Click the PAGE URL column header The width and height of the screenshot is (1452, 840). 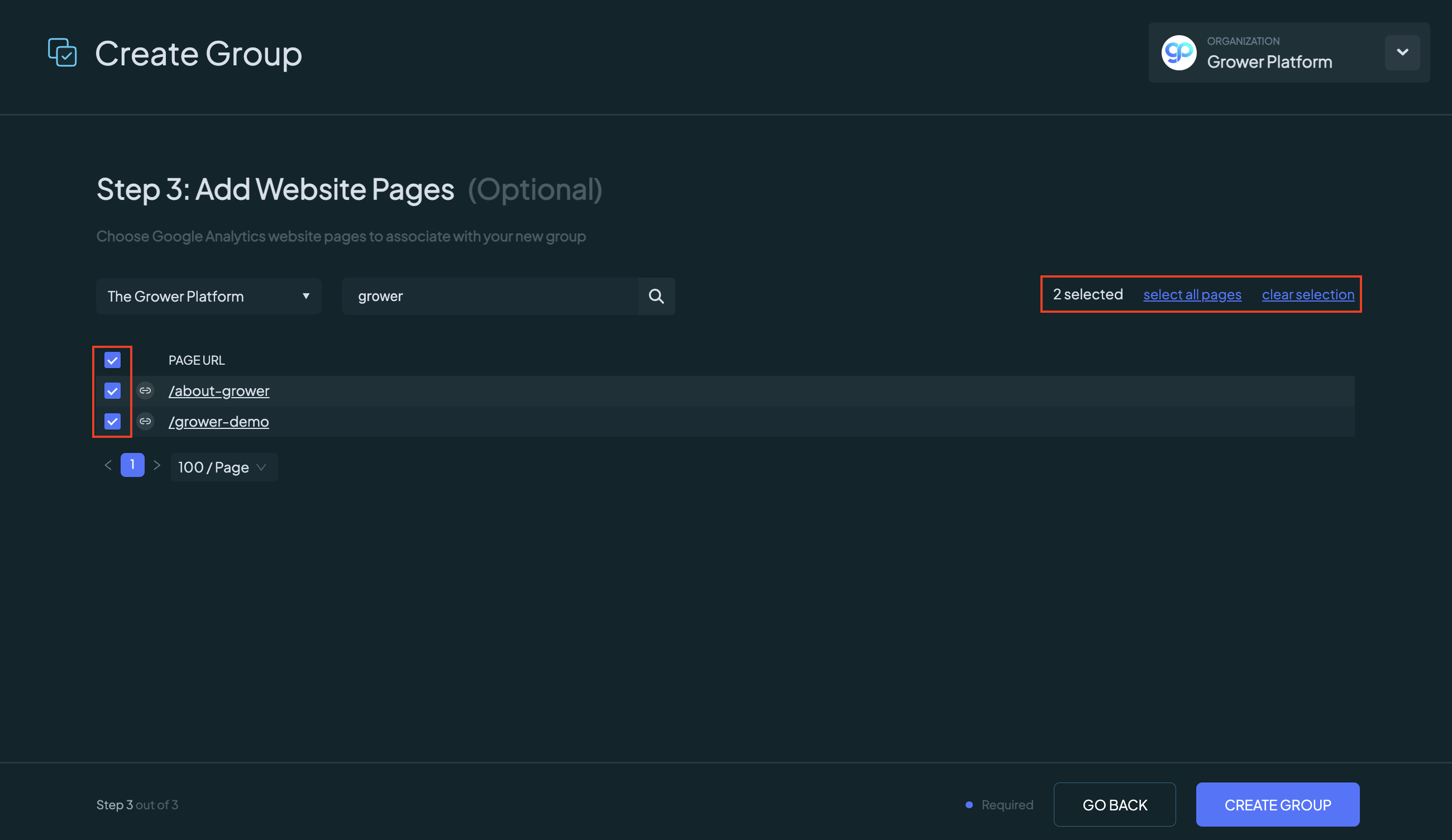tap(197, 360)
